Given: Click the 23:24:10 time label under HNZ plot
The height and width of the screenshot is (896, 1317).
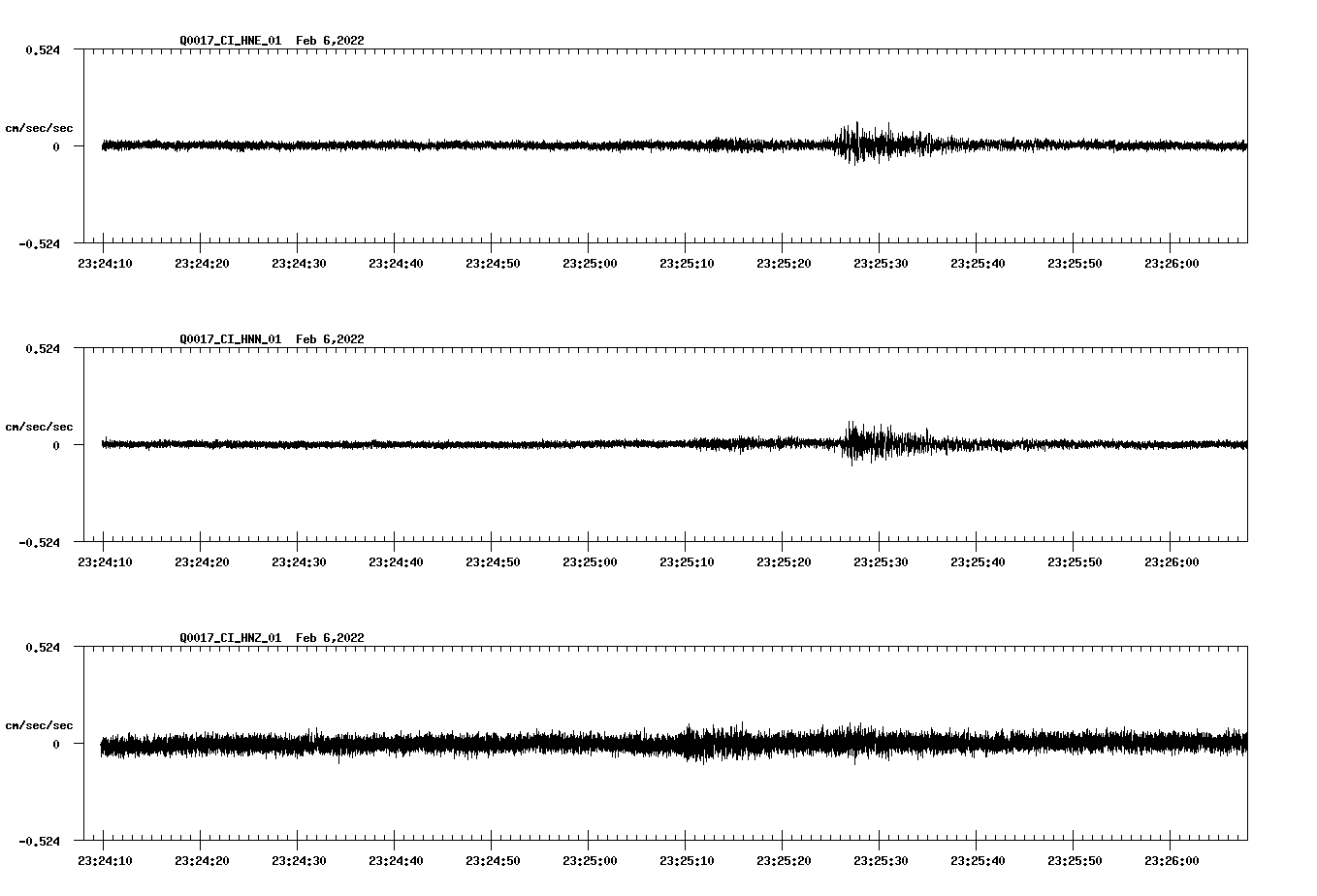Looking at the screenshot, I should point(105,861).
